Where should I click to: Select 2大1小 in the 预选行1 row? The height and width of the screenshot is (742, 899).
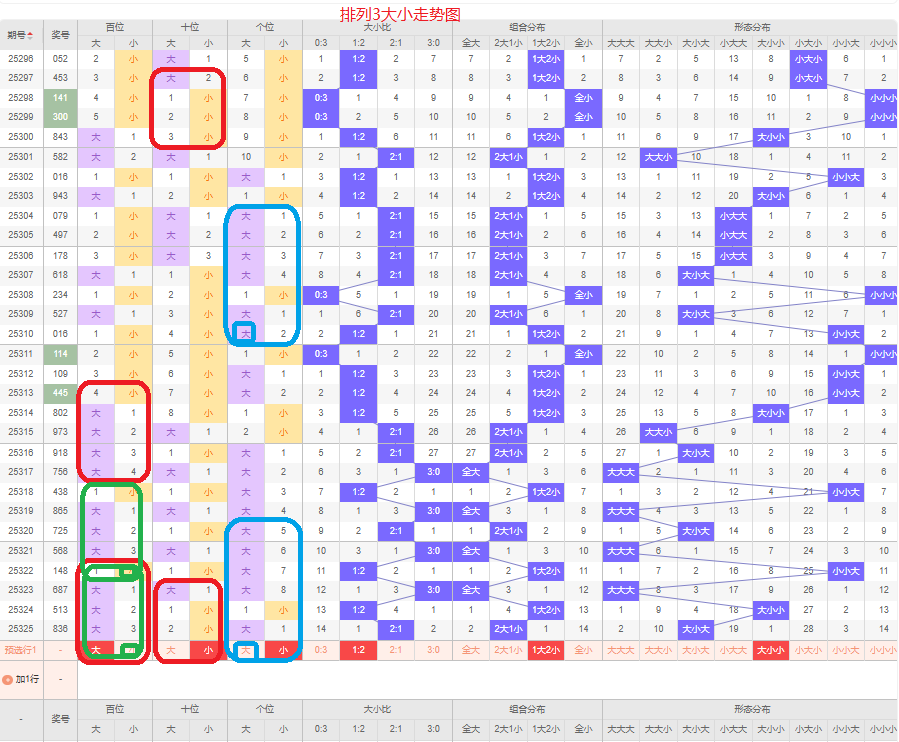(x=508, y=650)
